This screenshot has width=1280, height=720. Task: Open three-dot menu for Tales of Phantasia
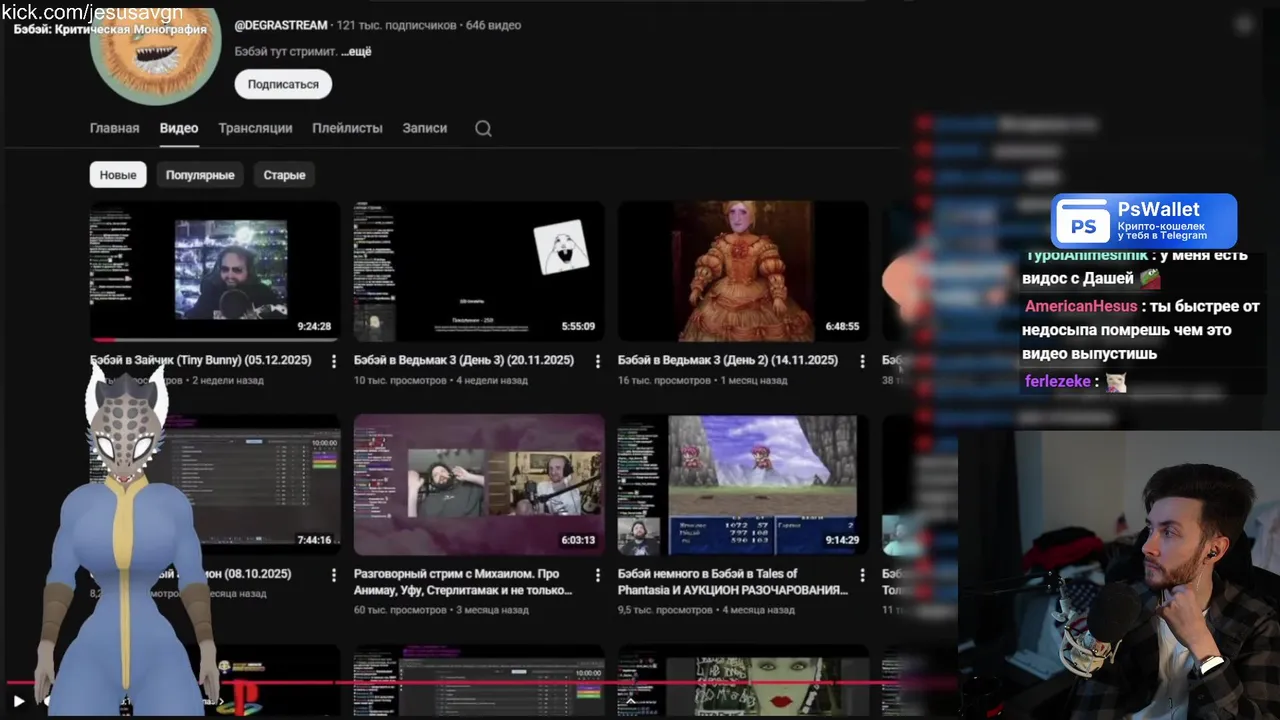point(862,575)
